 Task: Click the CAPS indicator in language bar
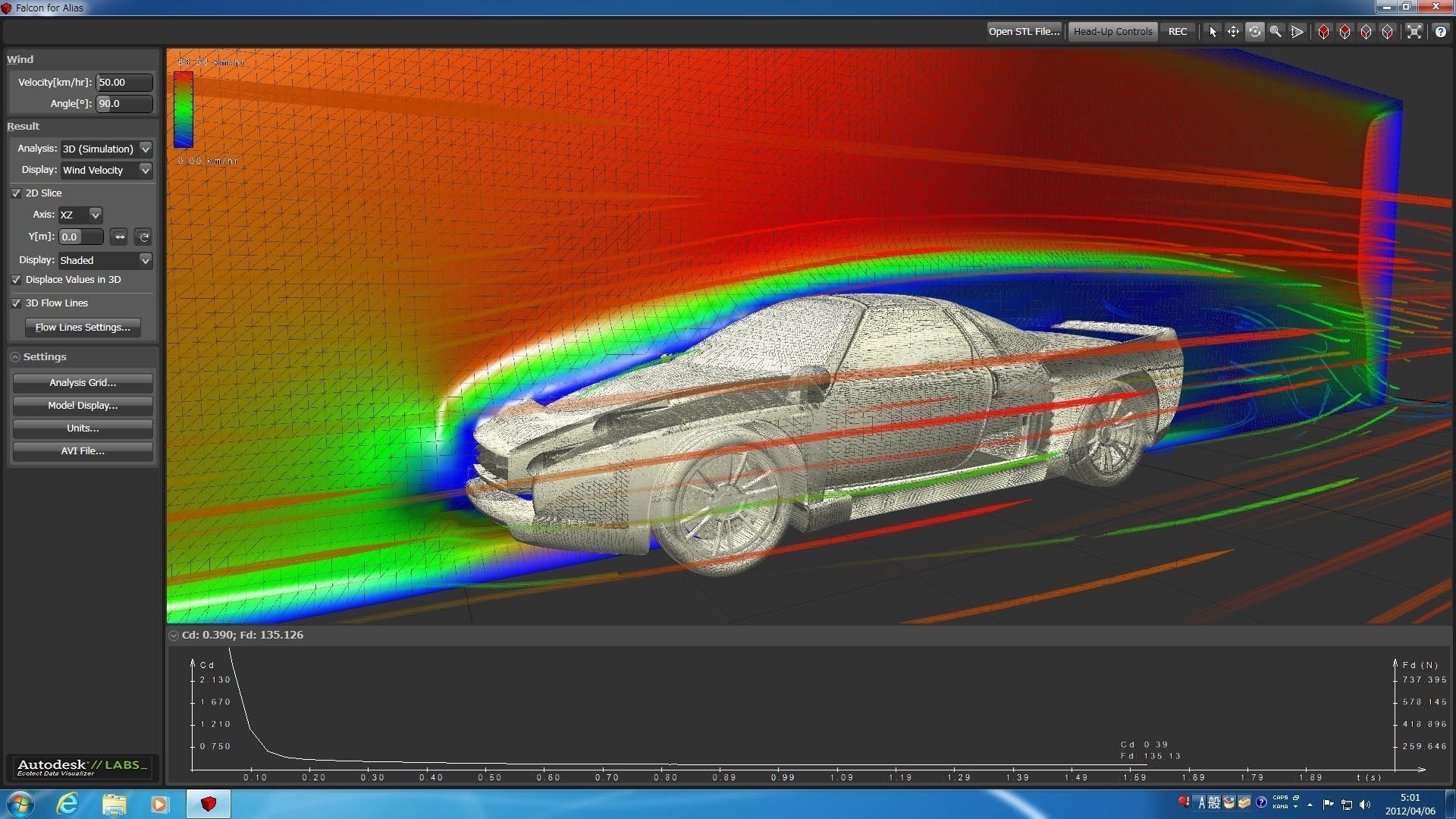coord(1280,798)
